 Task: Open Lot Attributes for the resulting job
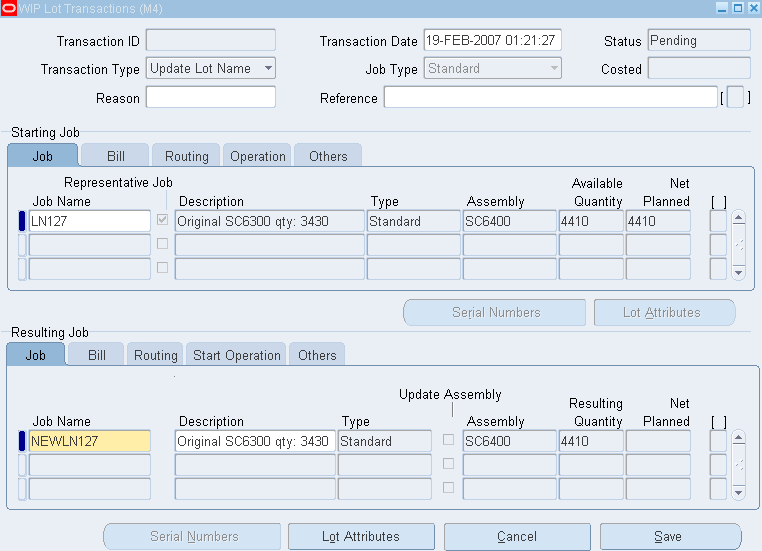[362, 536]
